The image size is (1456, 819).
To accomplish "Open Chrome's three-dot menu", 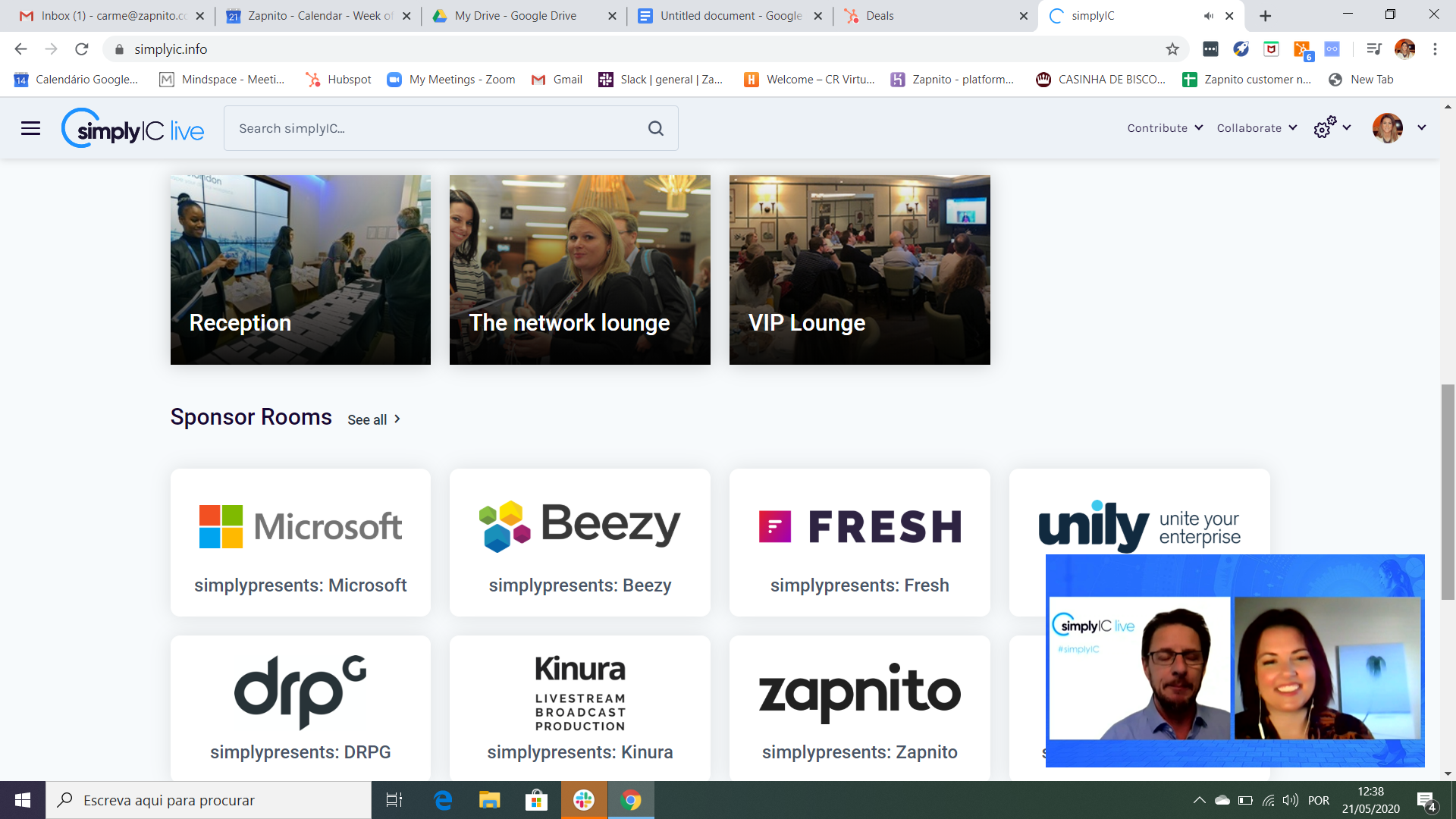I will (x=1435, y=49).
